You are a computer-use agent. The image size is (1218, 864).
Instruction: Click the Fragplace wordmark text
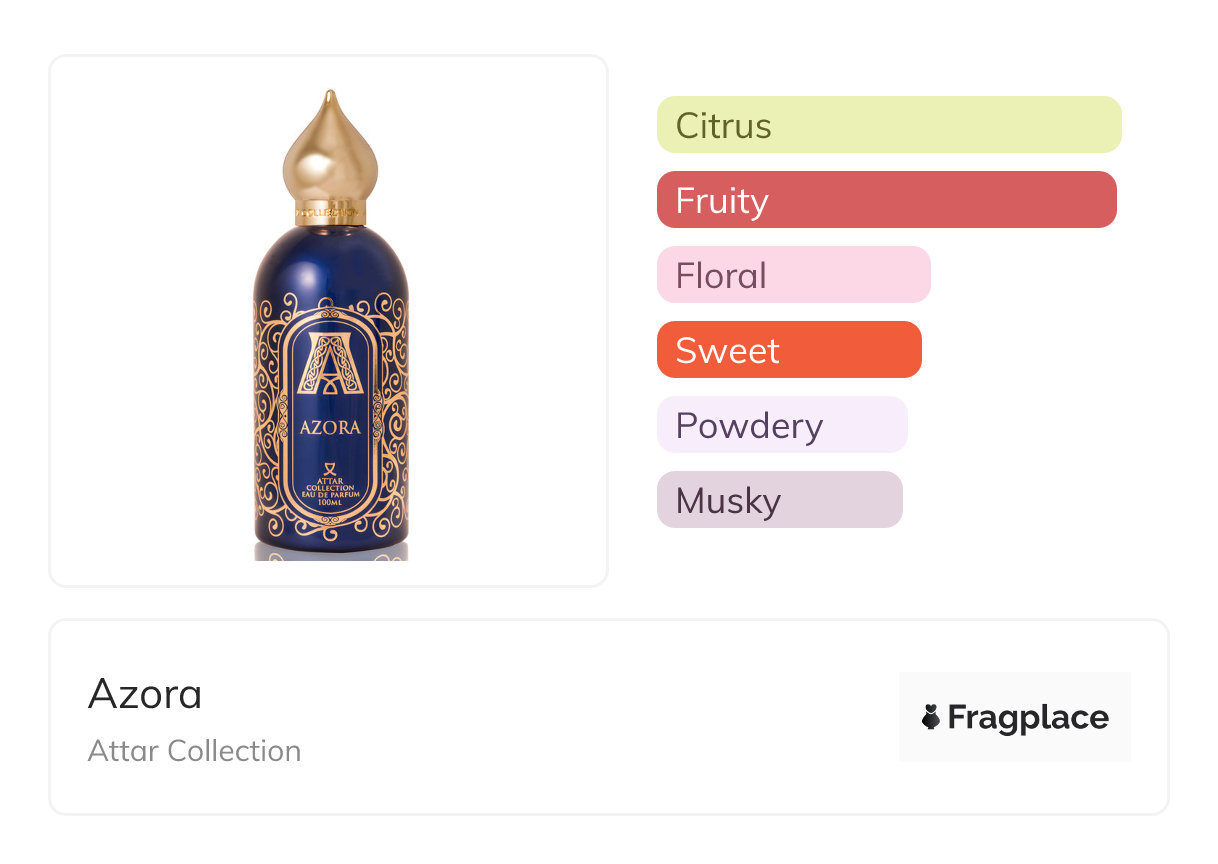point(1027,718)
